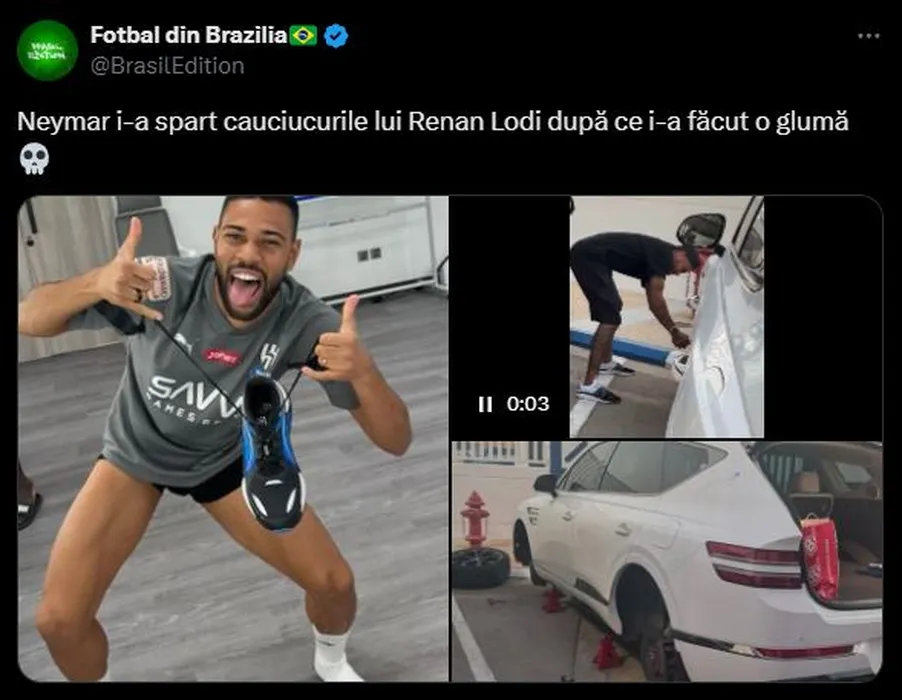Open the Fotbal din Brazilia profile name
The height and width of the screenshot is (700, 902).
click(x=189, y=36)
